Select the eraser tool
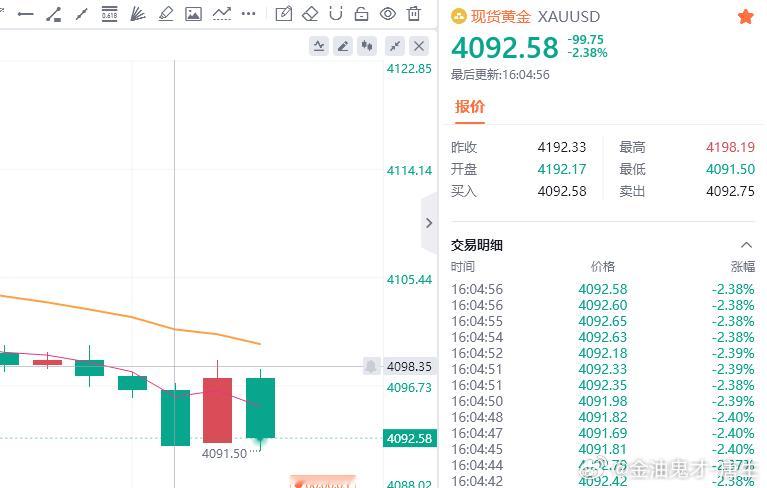 [310, 14]
